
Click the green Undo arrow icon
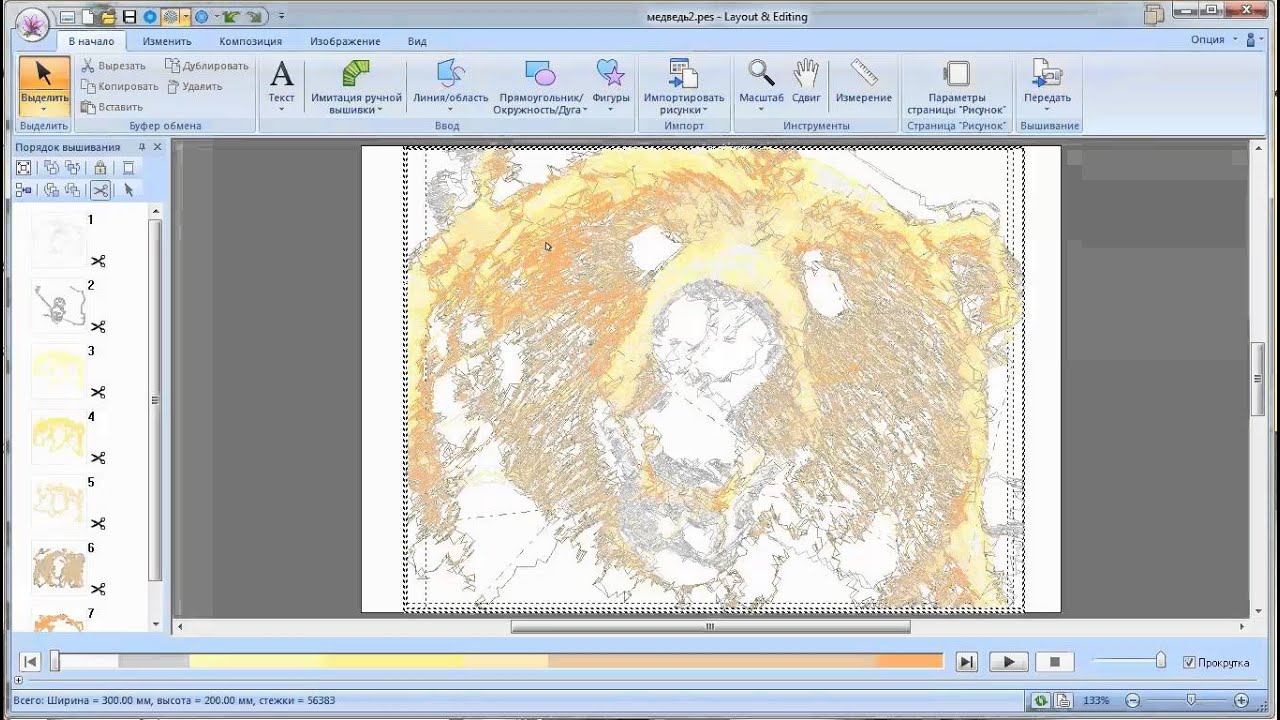[x=231, y=17]
